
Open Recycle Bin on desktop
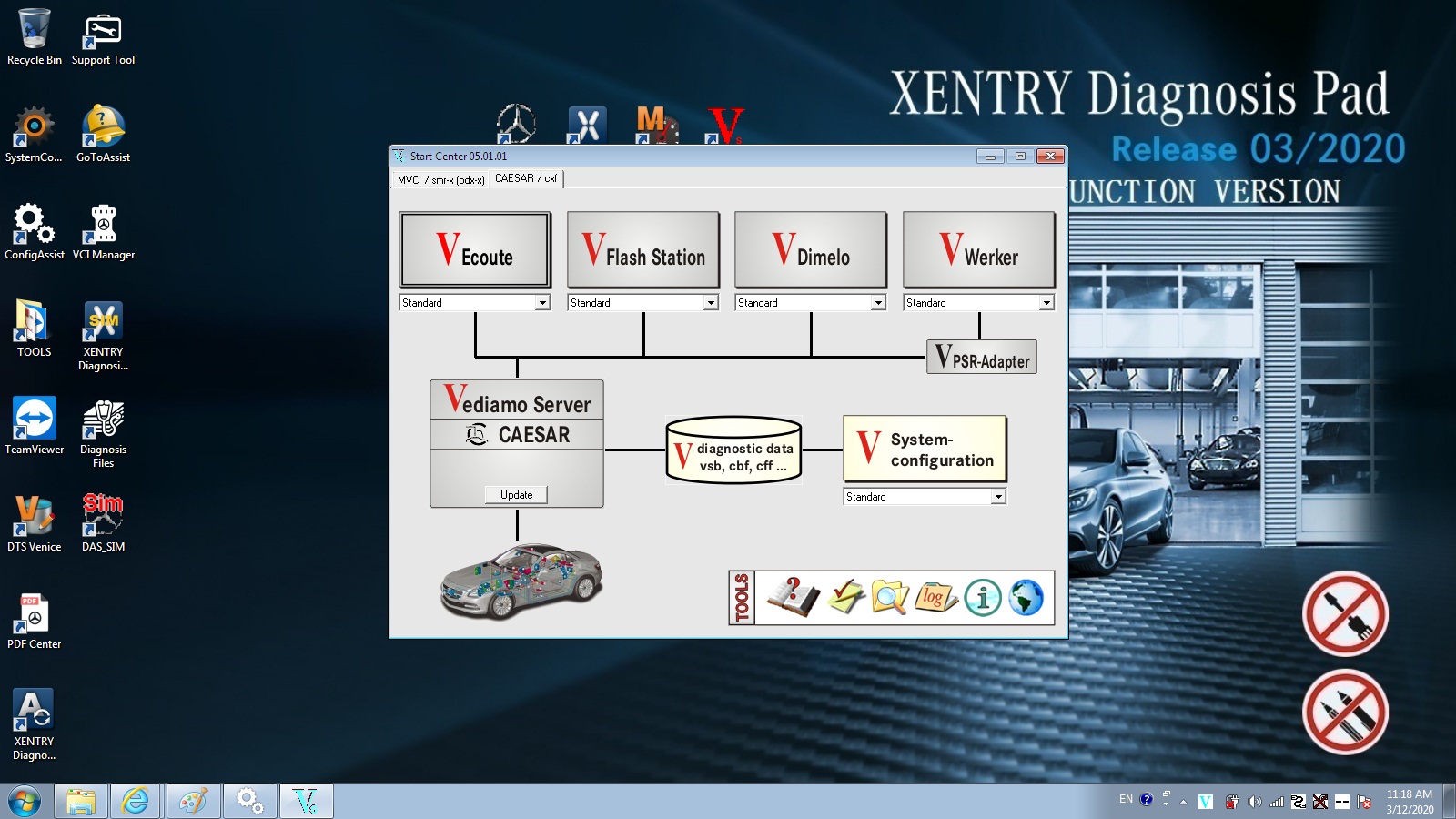tap(35, 37)
